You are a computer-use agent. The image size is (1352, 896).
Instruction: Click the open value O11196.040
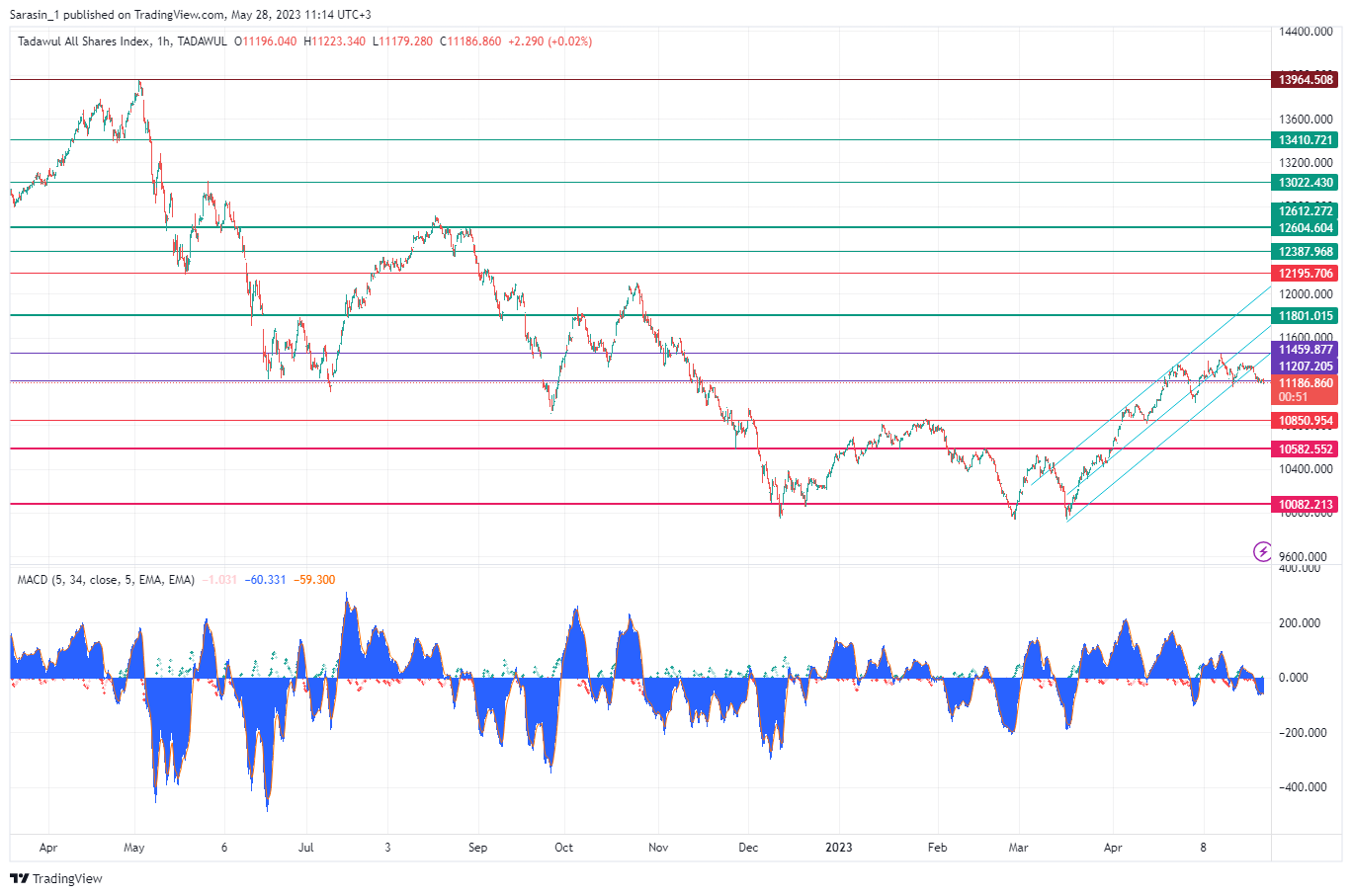click(x=265, y=41)
